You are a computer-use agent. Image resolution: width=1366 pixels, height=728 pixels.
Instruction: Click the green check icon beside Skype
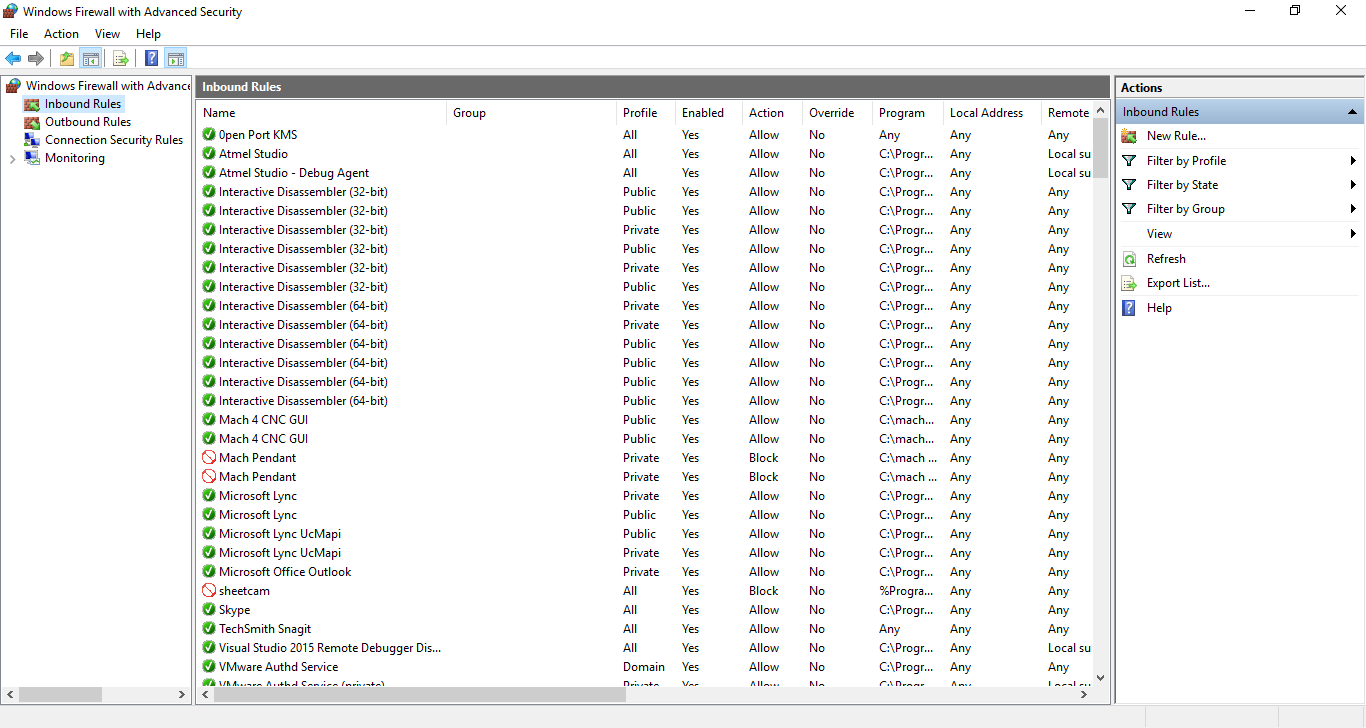(x=209, y=610)
